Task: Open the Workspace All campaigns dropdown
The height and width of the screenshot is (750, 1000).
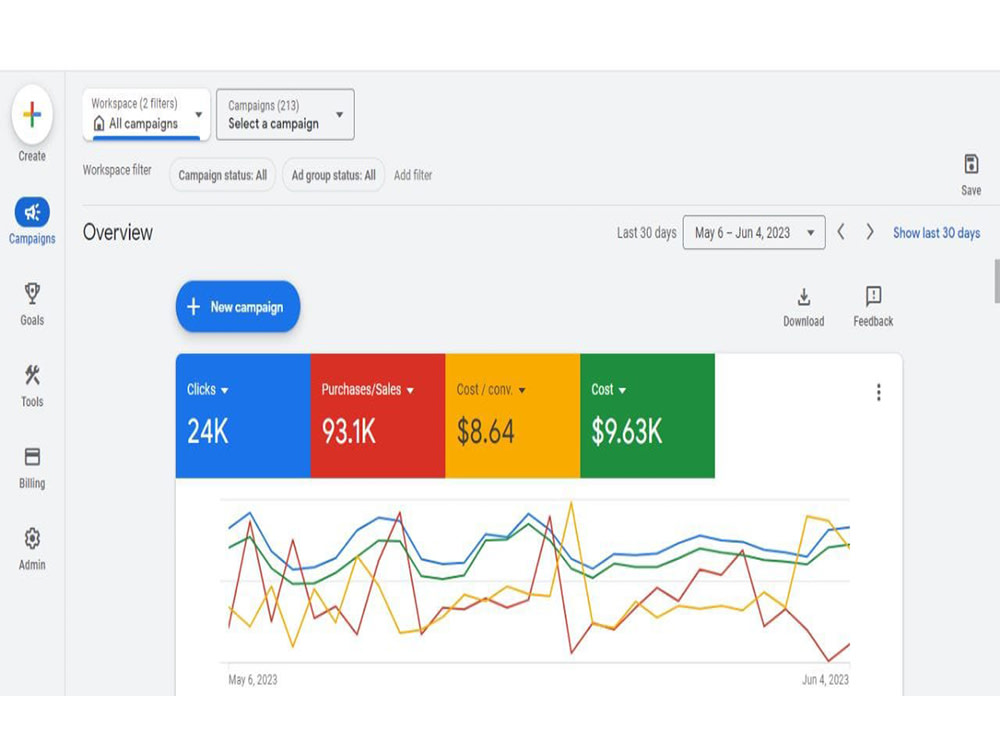Action: tap(146, 114)
